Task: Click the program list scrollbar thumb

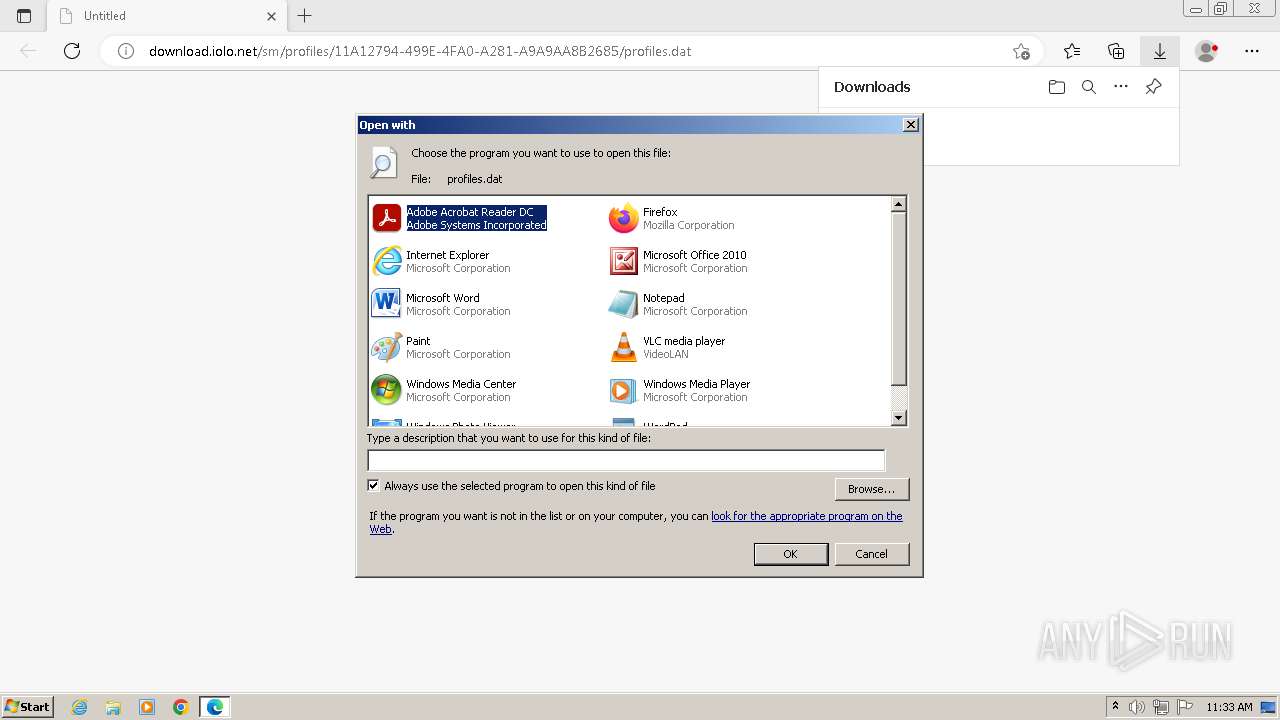Action: (x=898, y=298)
